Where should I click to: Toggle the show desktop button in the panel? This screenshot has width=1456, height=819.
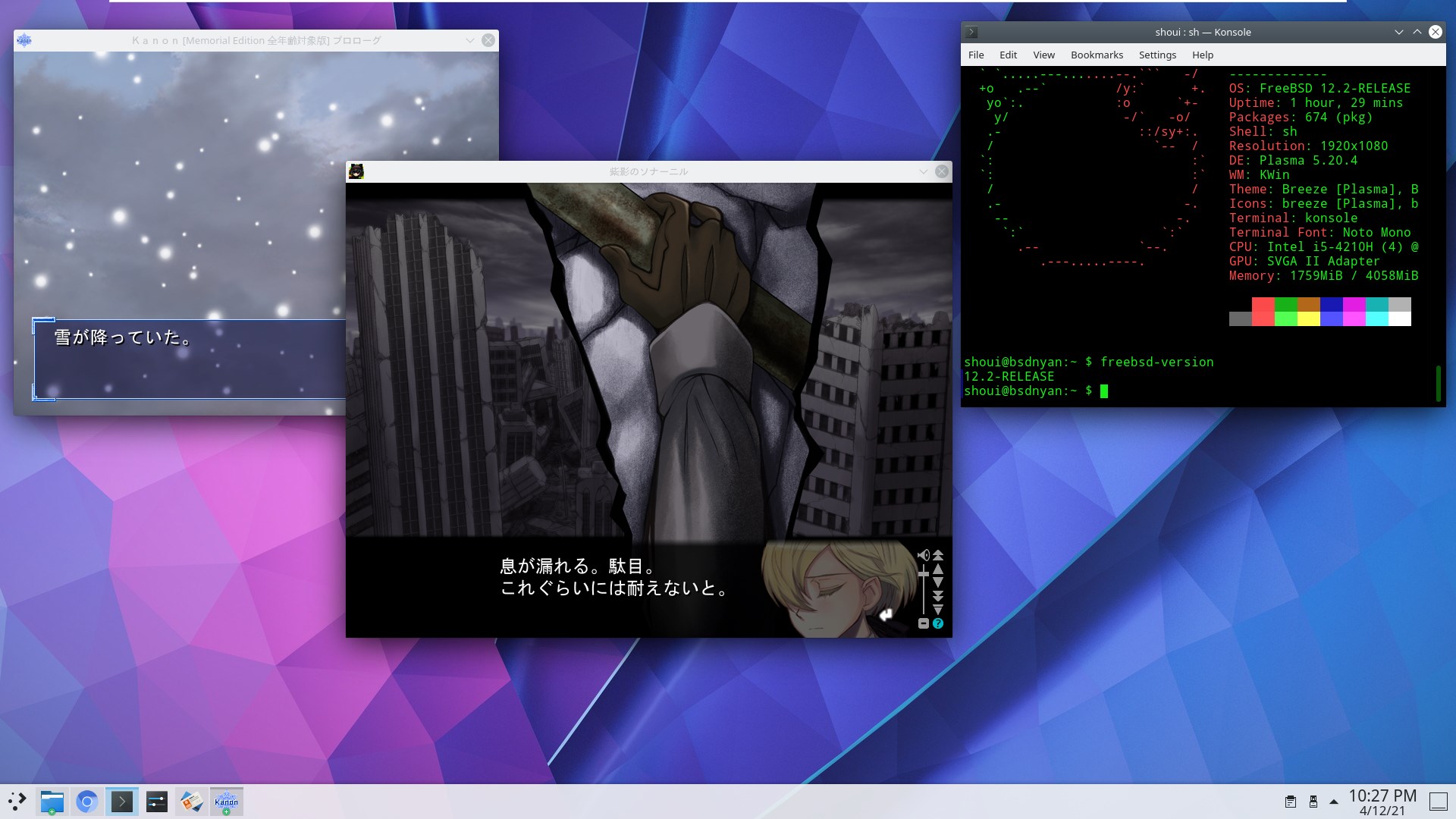[1439, 802]
